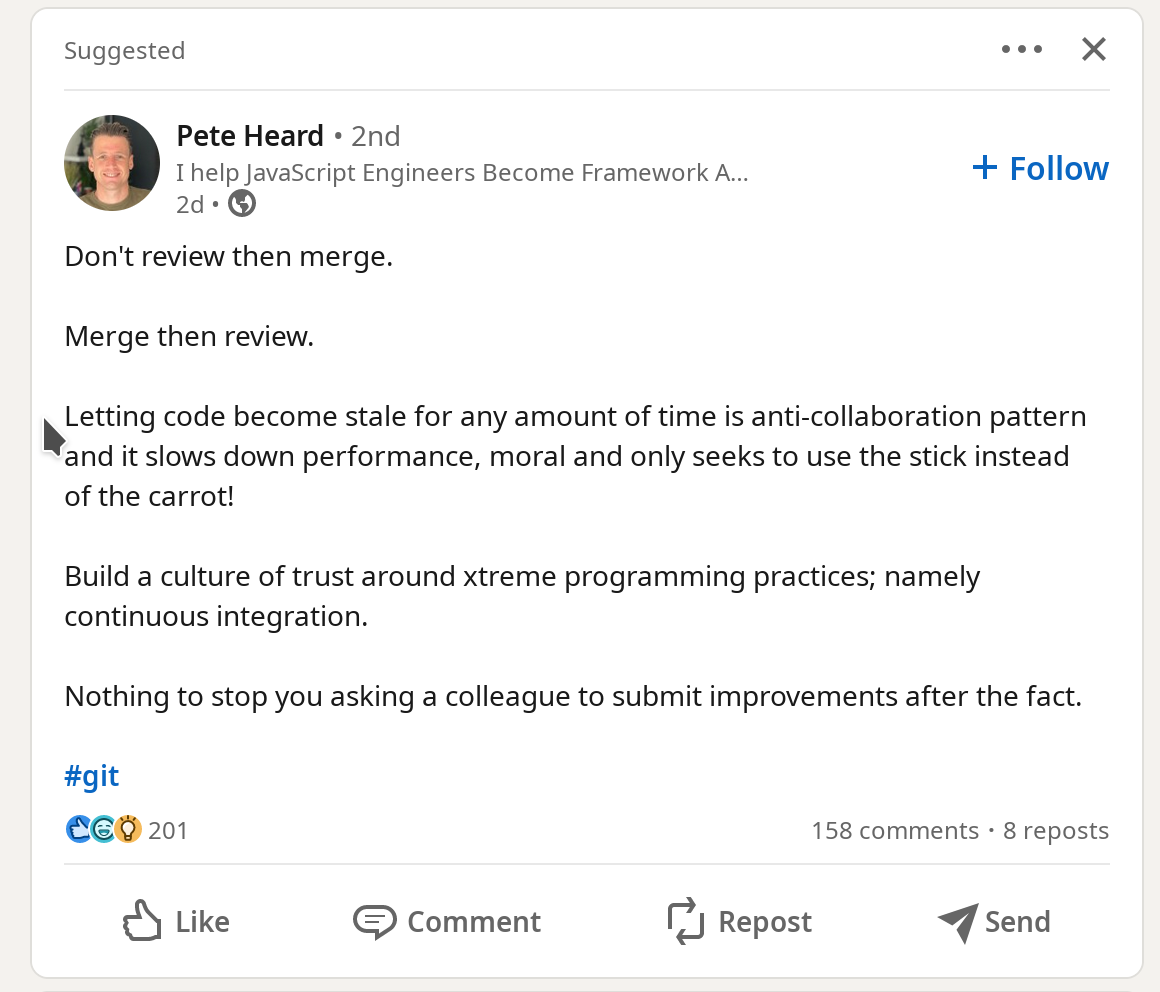
Task: Open Pete Heard's profile photo
Action: tap(112, 163)
